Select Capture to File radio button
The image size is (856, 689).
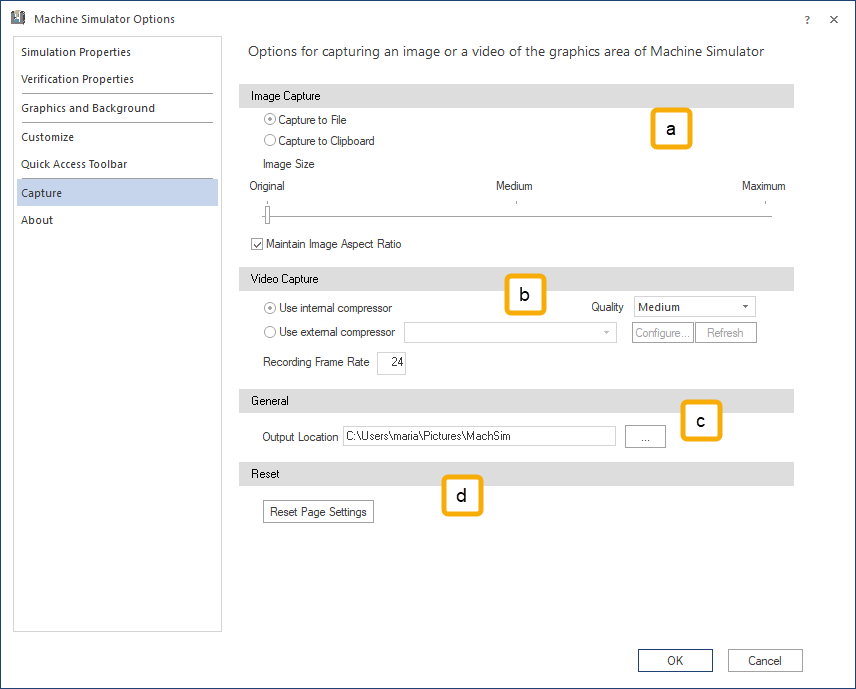coord(270,120)
